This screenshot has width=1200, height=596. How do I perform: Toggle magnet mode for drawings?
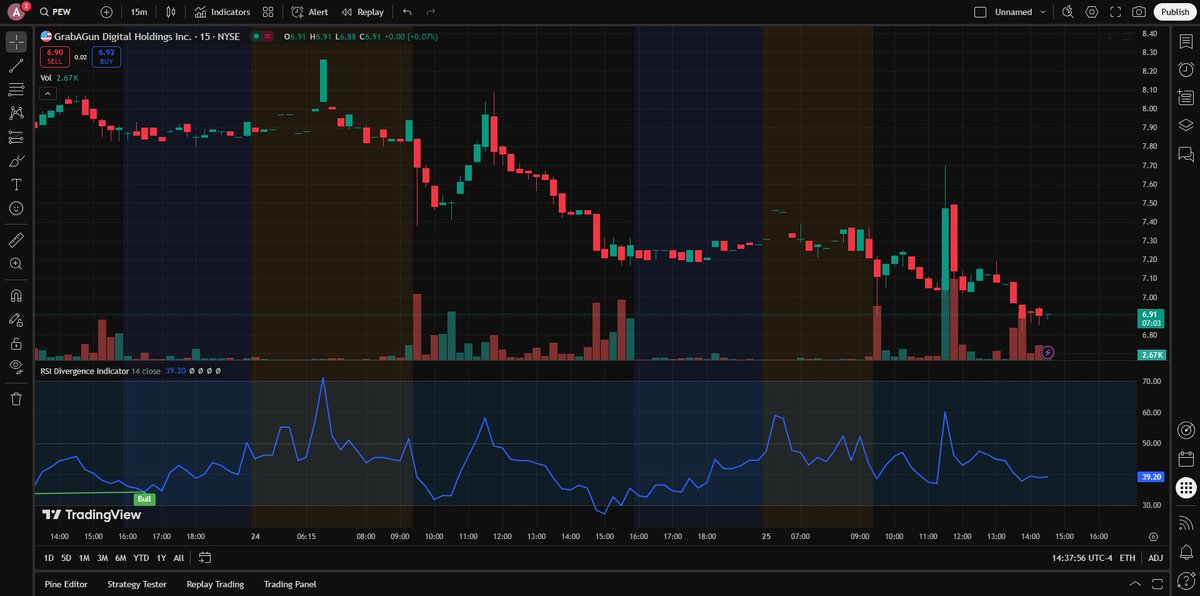tap(16, 296)
